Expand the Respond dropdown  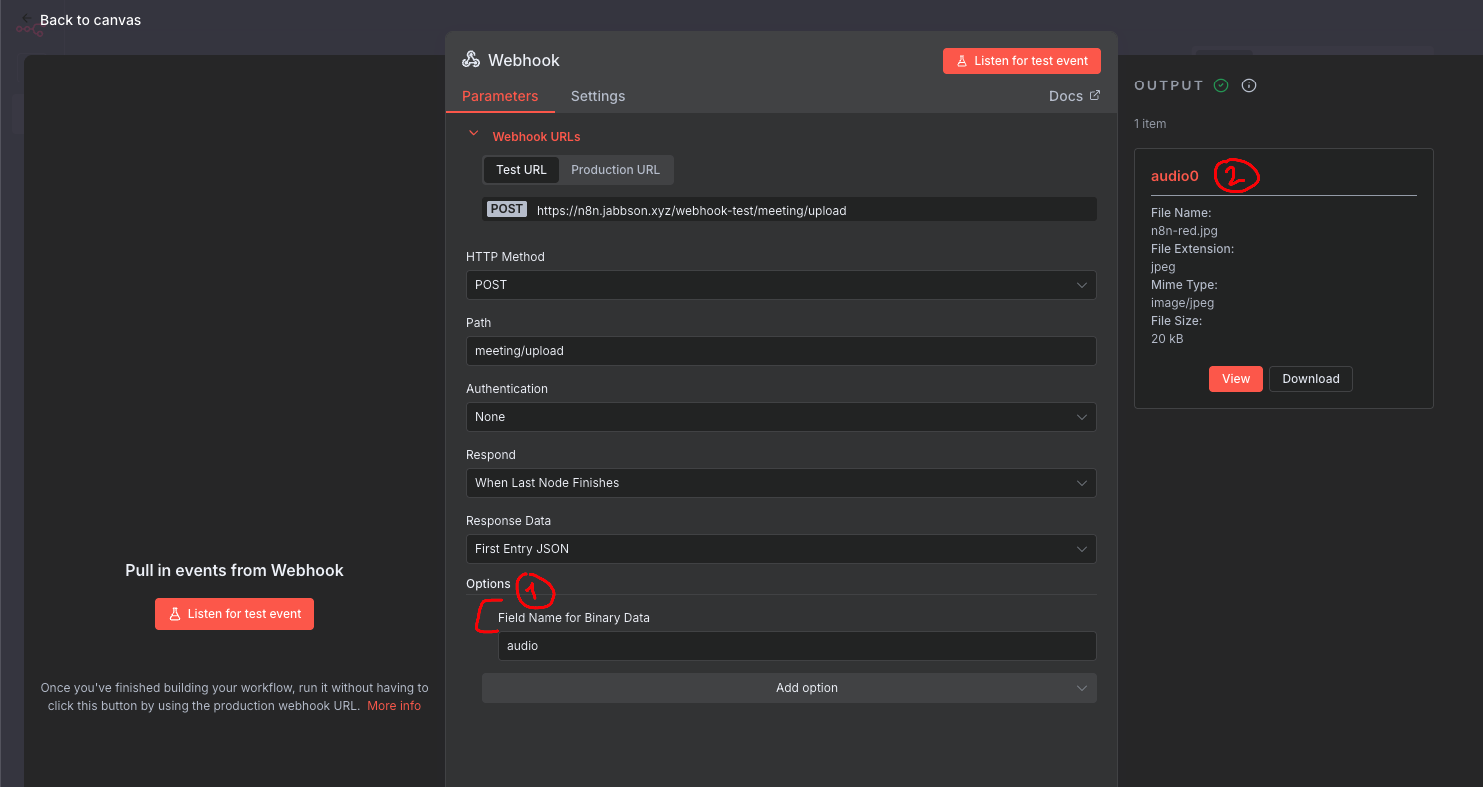click(x=780, y=483)
